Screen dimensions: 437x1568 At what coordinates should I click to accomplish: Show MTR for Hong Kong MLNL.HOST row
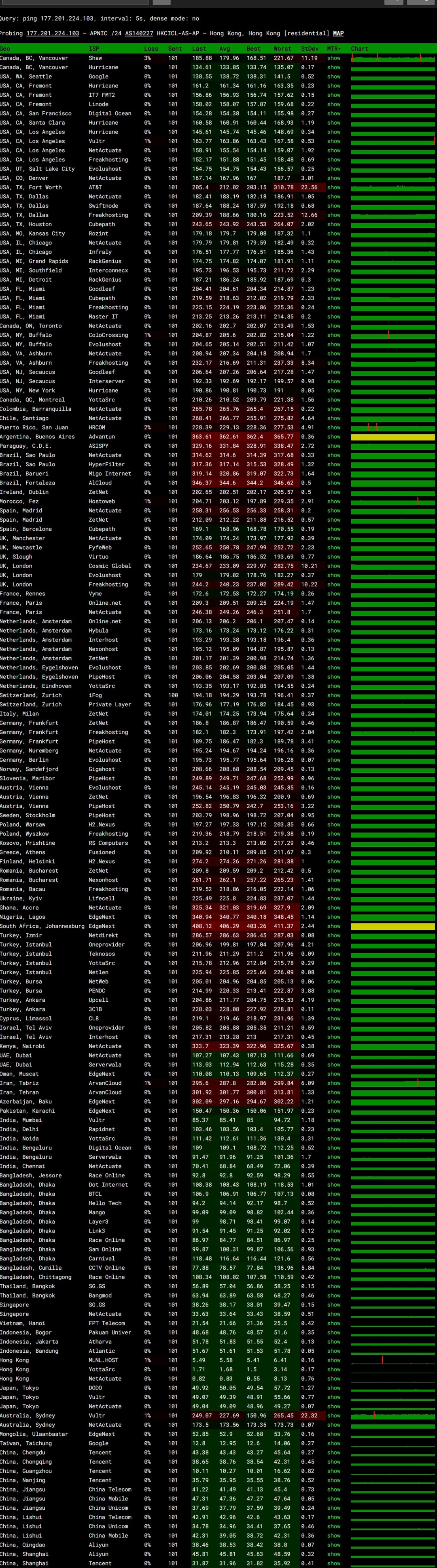coord(333,1360)
